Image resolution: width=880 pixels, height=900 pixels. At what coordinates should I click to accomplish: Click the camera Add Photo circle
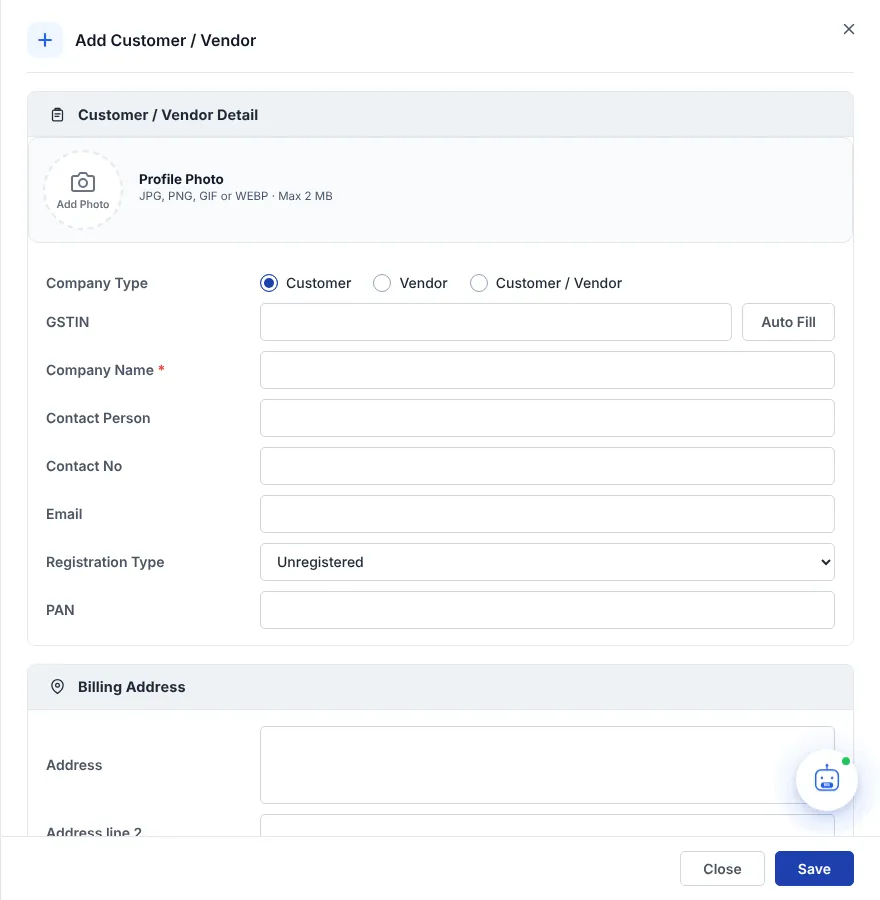coord(83,190)
